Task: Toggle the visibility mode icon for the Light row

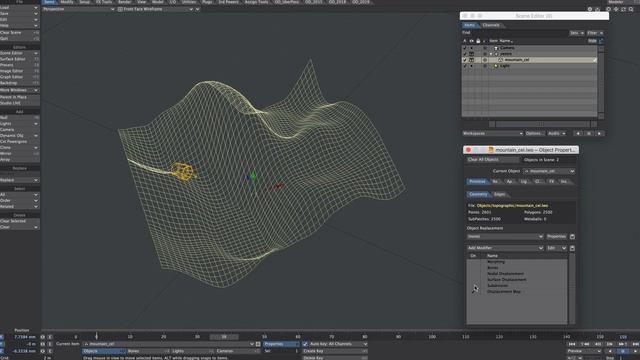Action: [471, 66]
